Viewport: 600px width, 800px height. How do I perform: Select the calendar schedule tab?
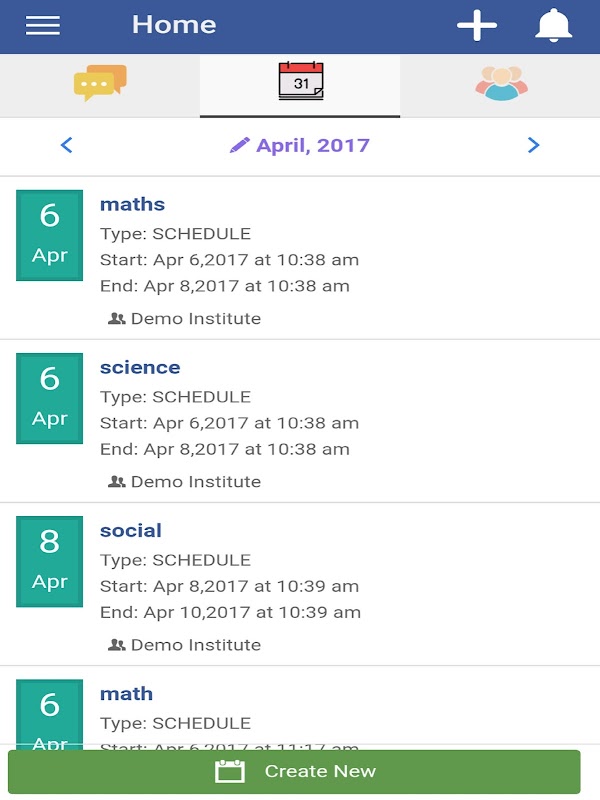click(300, 84)
